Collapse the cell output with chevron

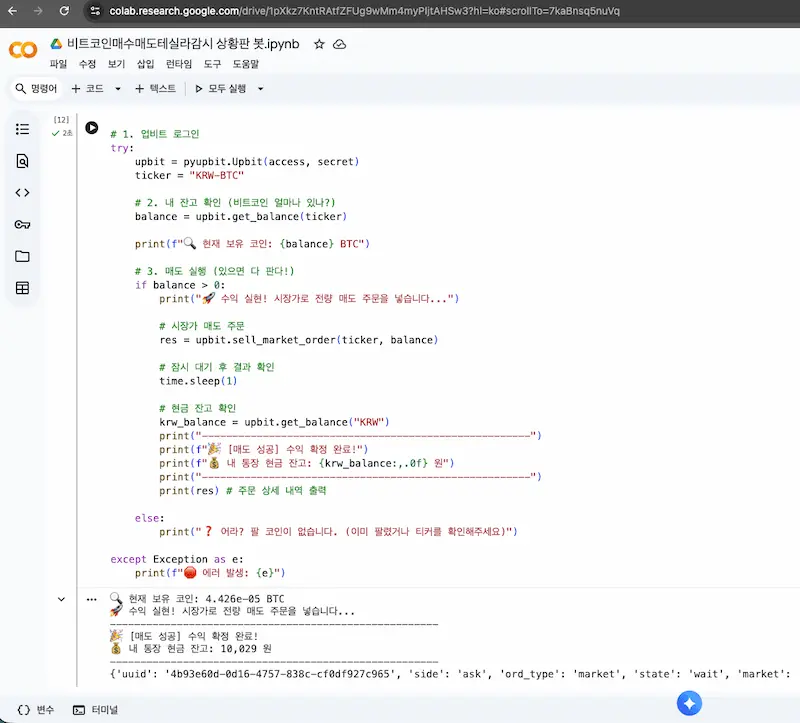61,599
